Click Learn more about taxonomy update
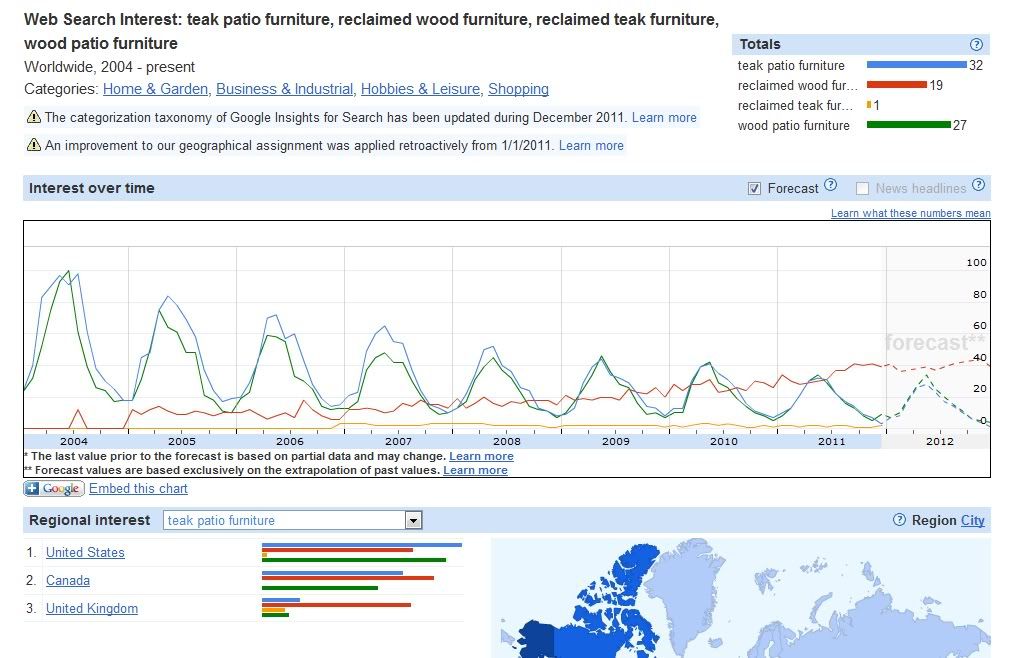Screen dimensions: 1018x658 [x=664, y=117]
